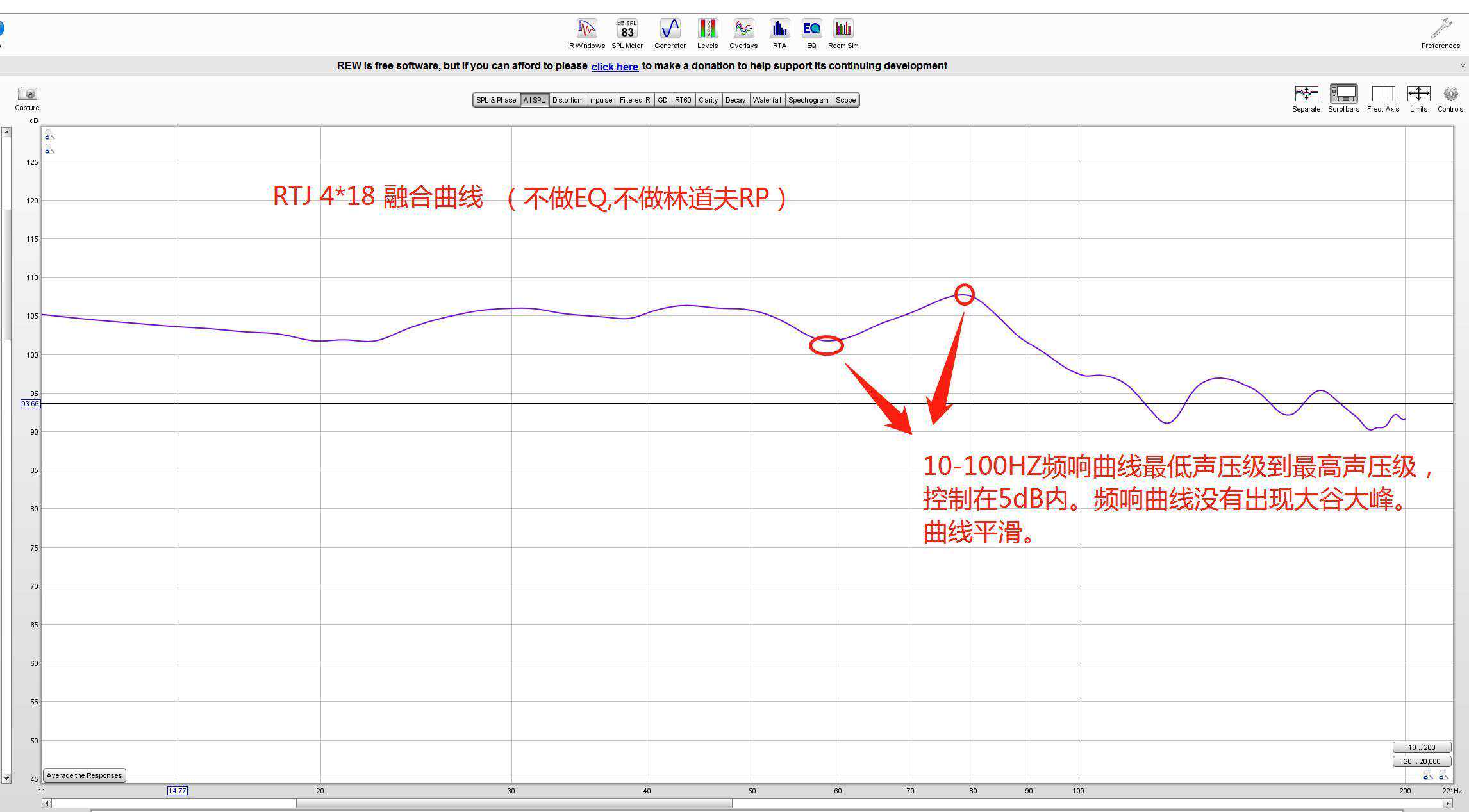This screenshot has height=812, width=1469.
Task: Open the EQ window
Action: point(811,29)
